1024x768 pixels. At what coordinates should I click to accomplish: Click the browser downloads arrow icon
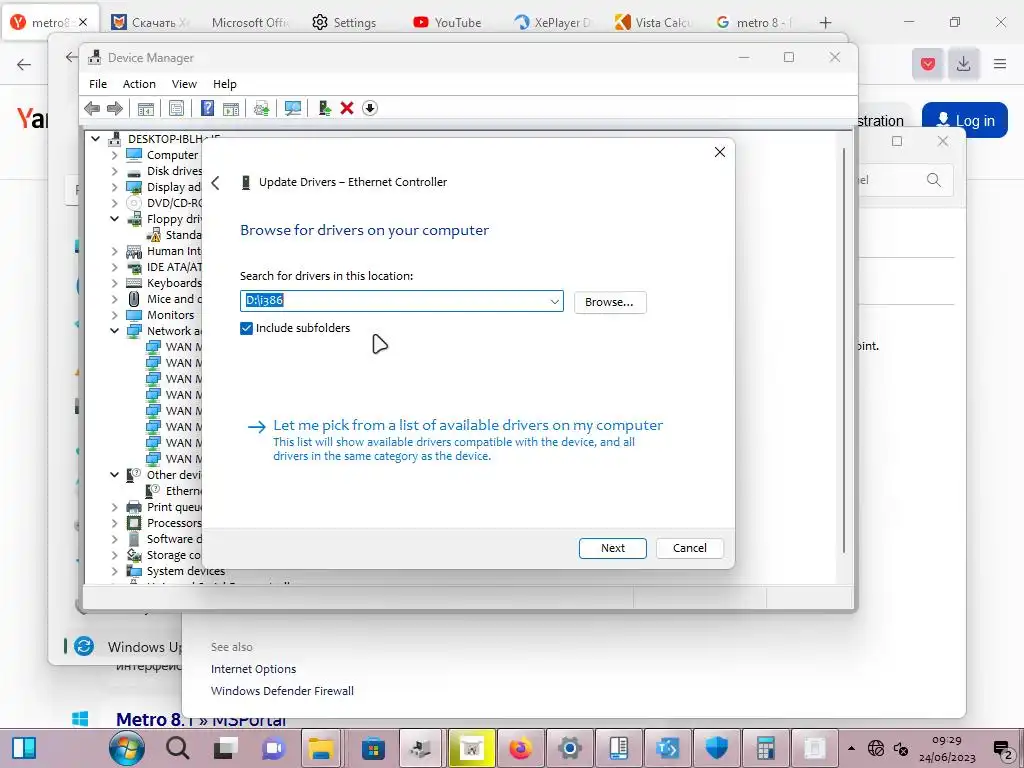click(963, 63)
